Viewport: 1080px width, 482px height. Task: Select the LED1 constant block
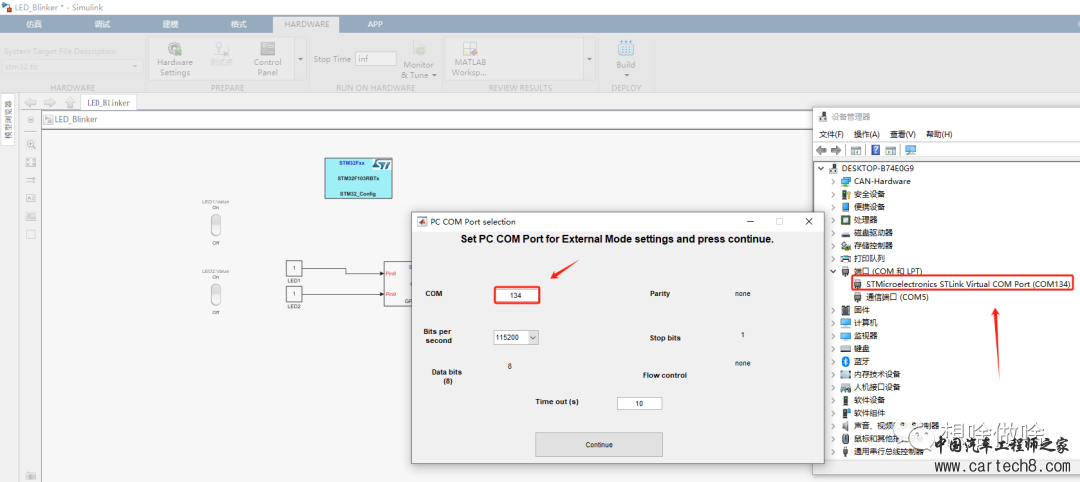294,268
